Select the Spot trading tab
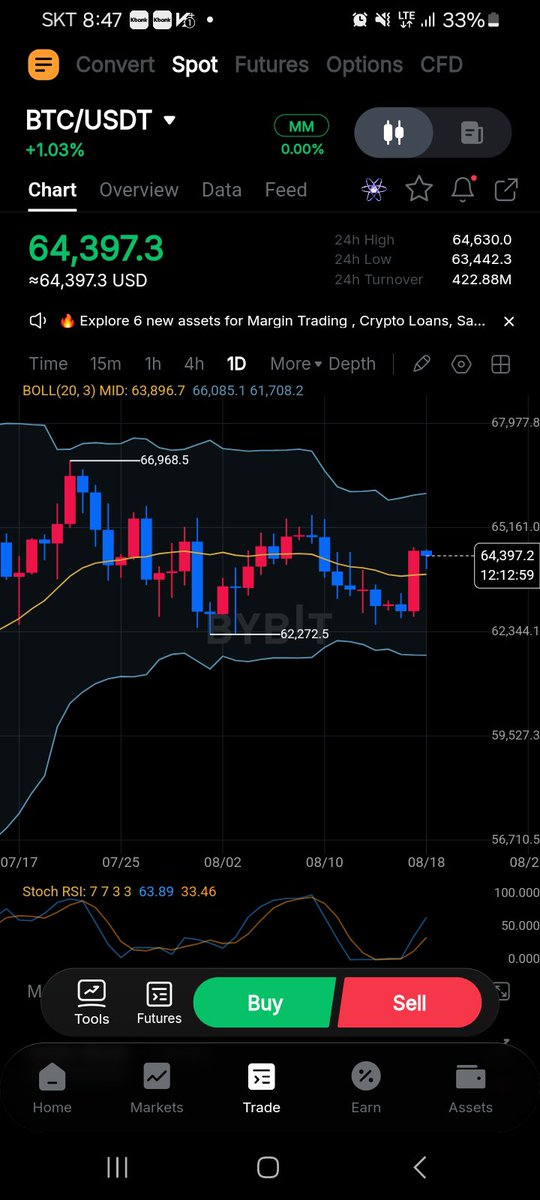Viewport: 540px width, 1200px height. pos(195,65)
